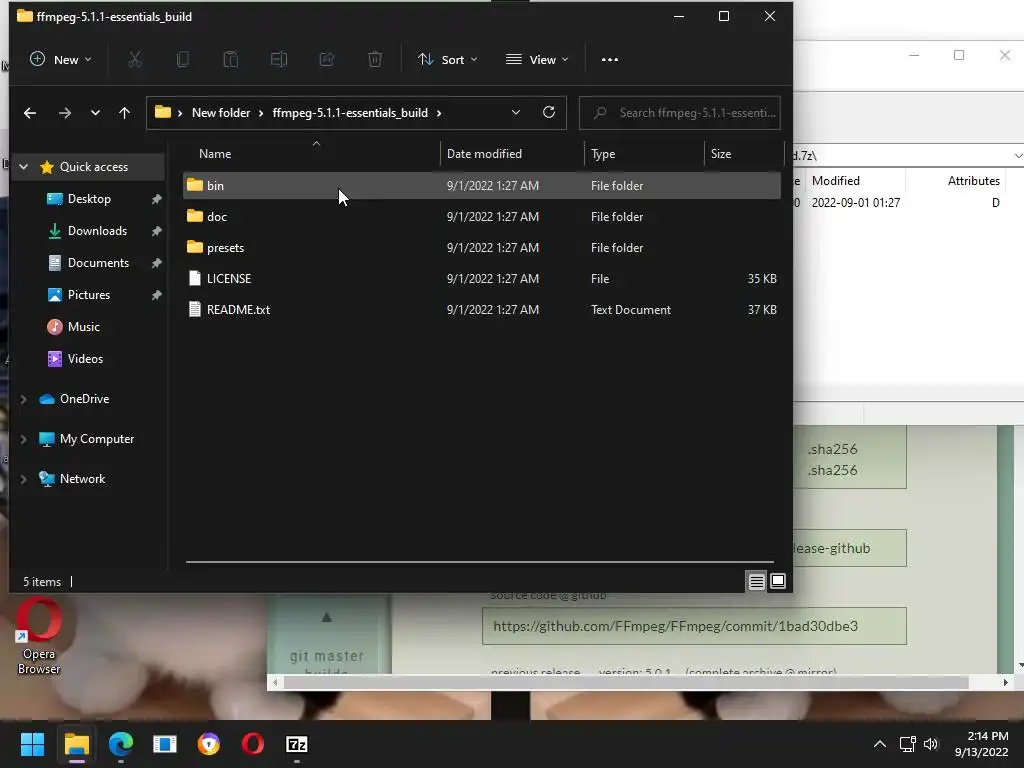Open the New item dropdown

pyautogui.click(x=61, y=59)
